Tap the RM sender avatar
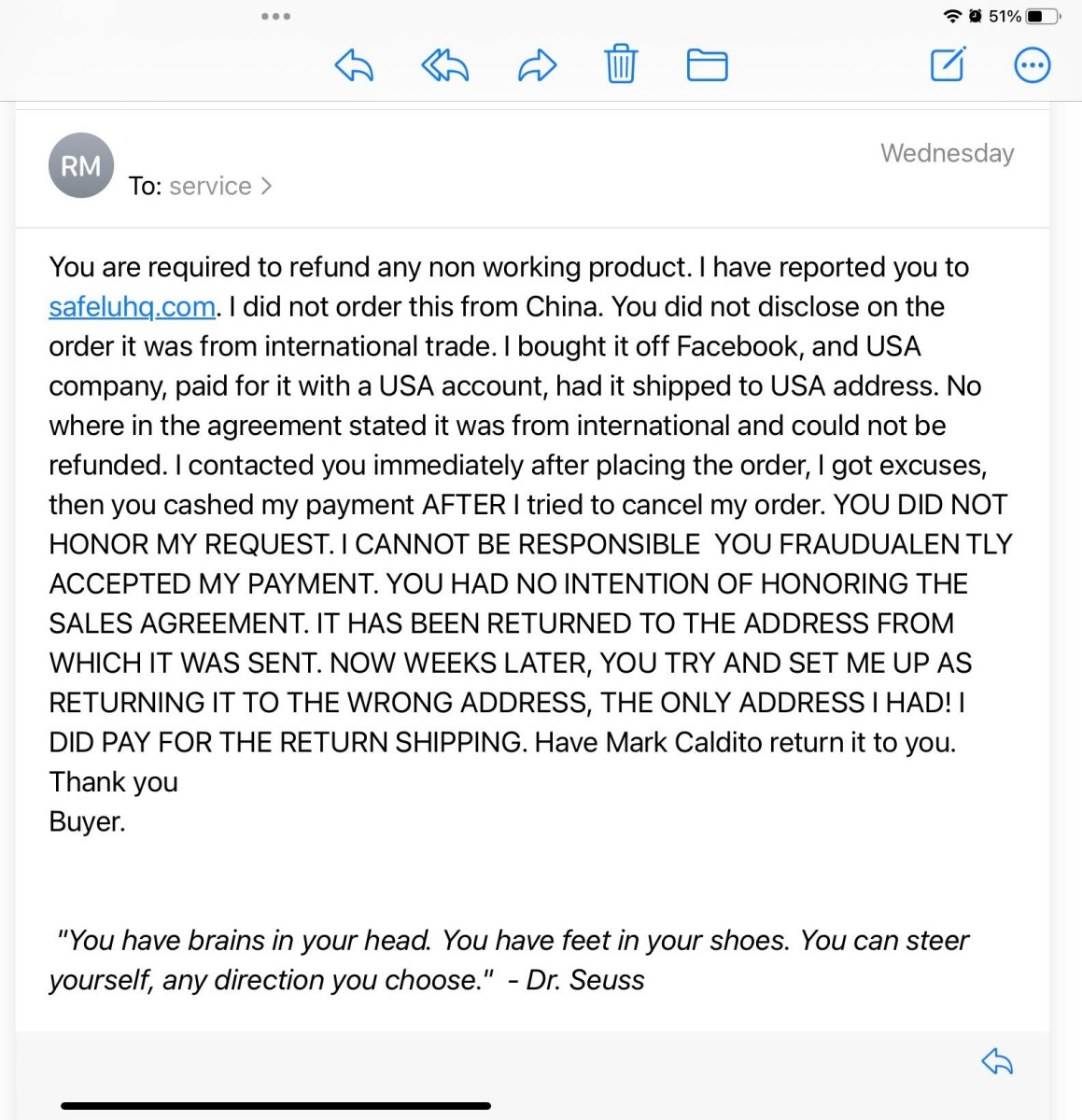Image resolution: width=1082 pixels, height=1120 pixels. coord(81,166)
